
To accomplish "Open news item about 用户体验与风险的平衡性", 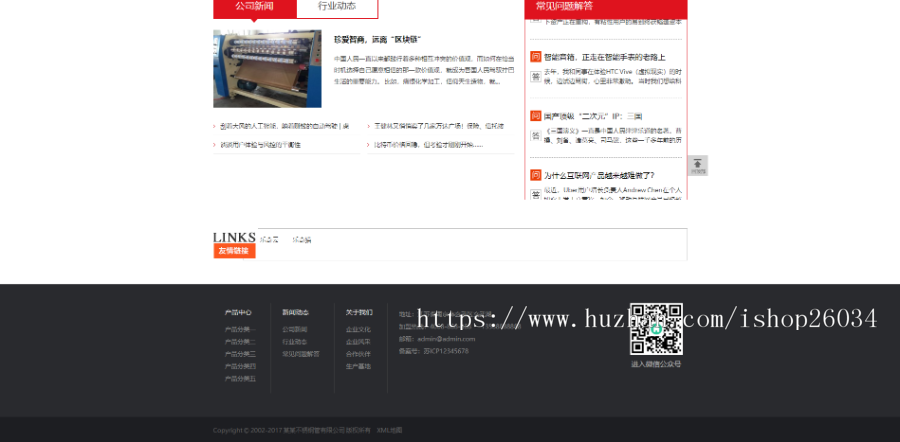I will pyautogui.click(x=261, y=145).
